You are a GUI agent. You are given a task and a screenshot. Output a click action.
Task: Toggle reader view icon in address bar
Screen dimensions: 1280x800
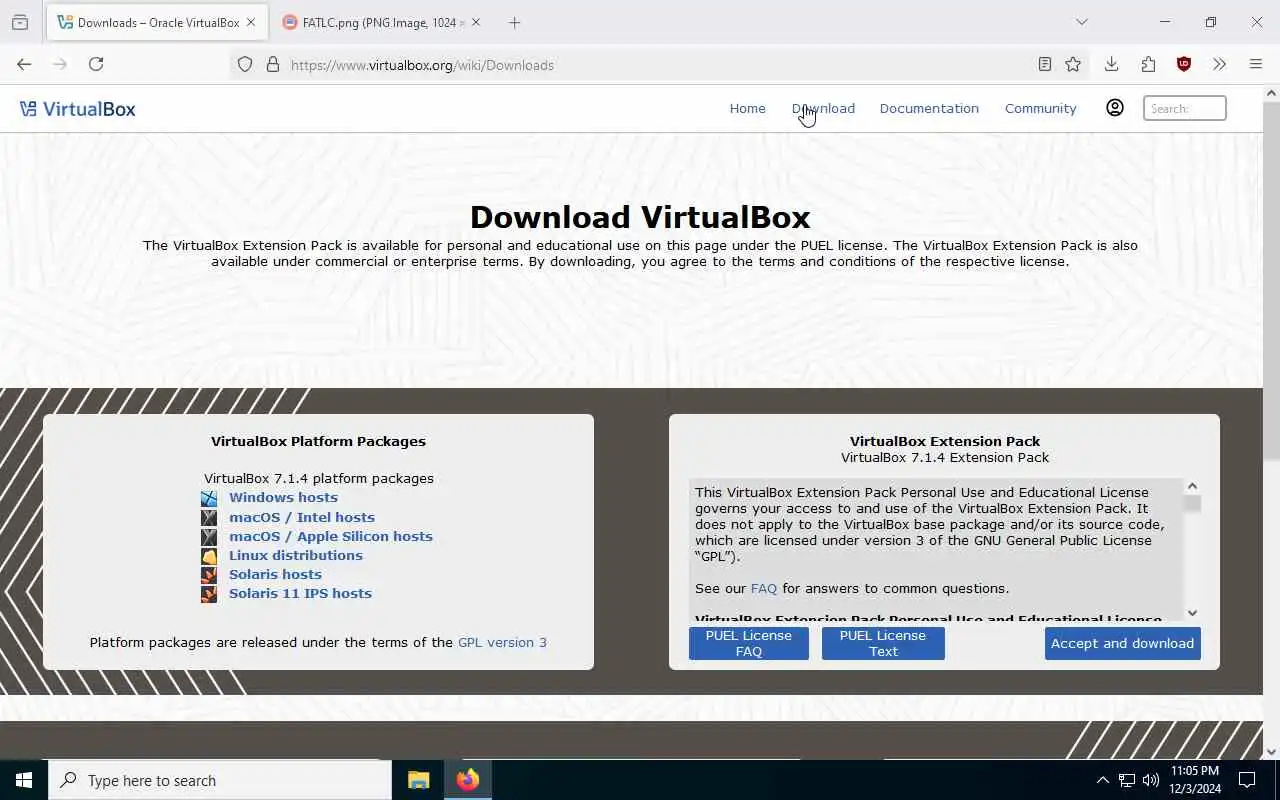coord(1045,65)
